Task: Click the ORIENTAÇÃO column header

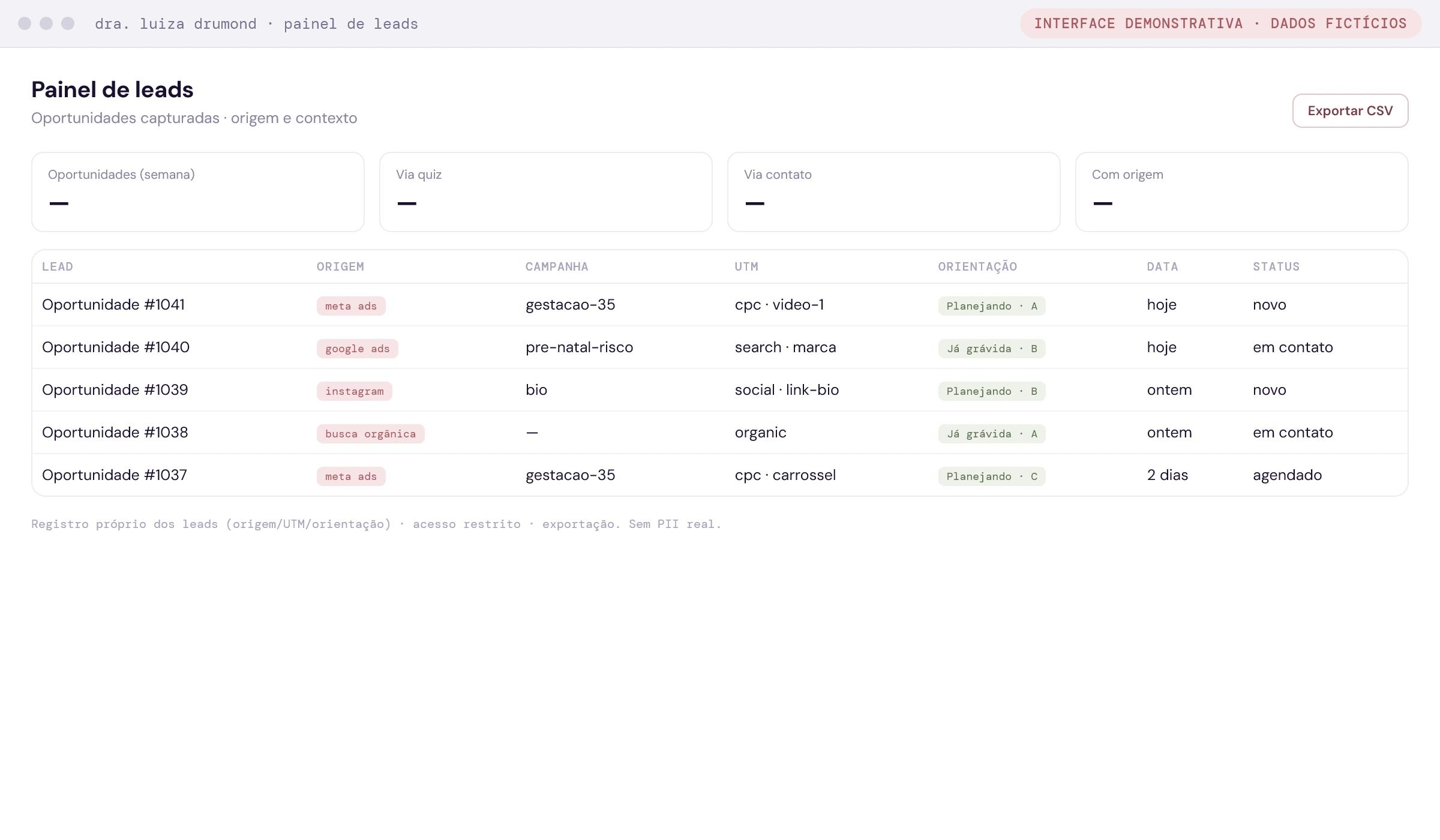Action: coord(977,266)
